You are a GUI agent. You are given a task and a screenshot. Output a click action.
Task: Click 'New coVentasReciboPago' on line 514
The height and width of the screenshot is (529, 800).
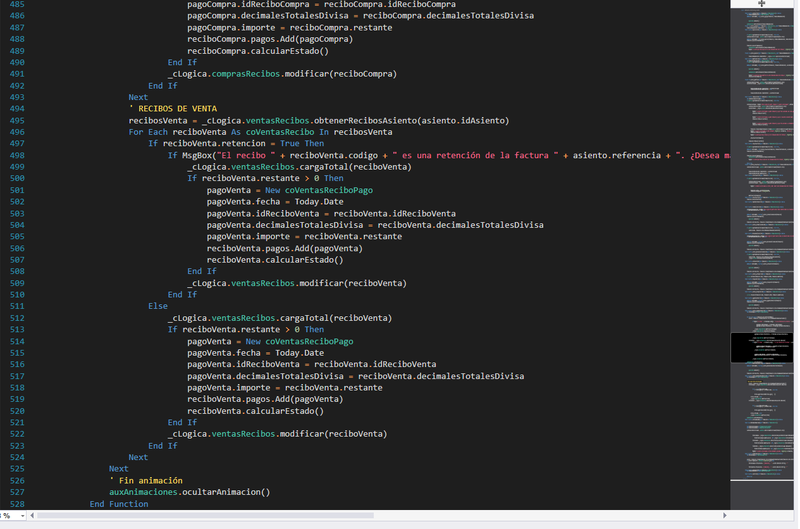[299, 342]
